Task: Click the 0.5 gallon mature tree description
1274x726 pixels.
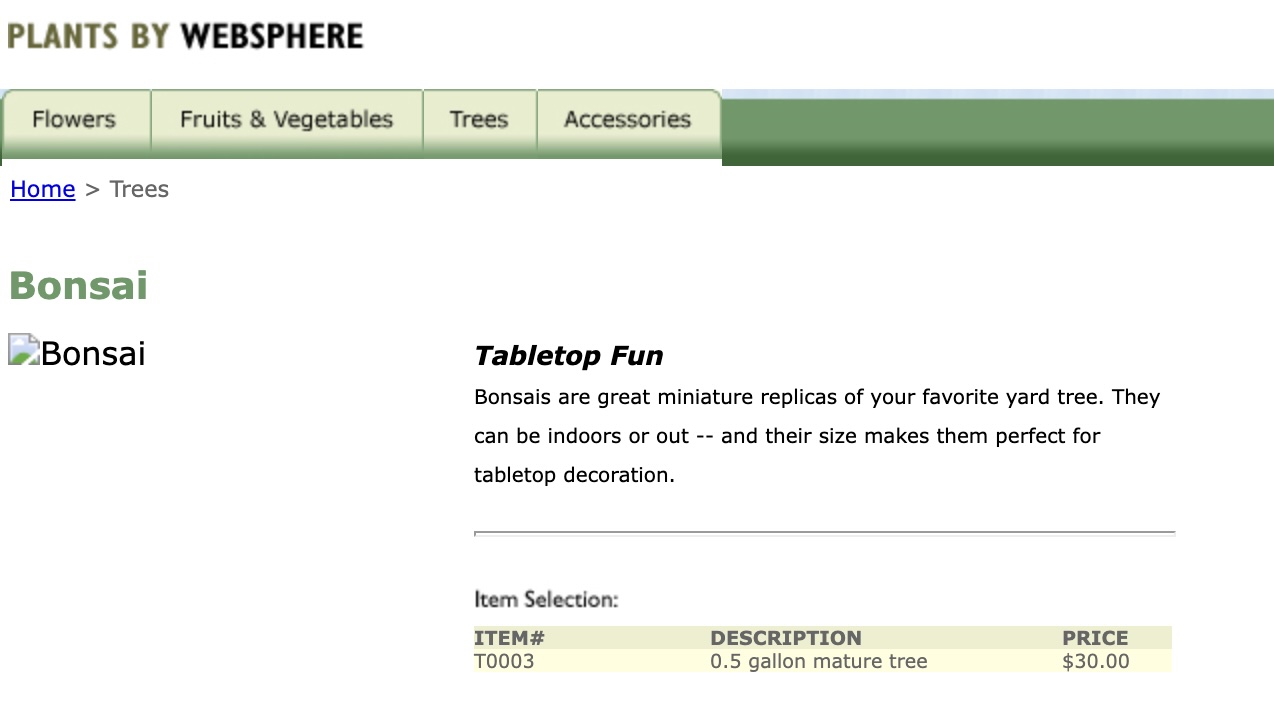Action: [x=818, y=661]
